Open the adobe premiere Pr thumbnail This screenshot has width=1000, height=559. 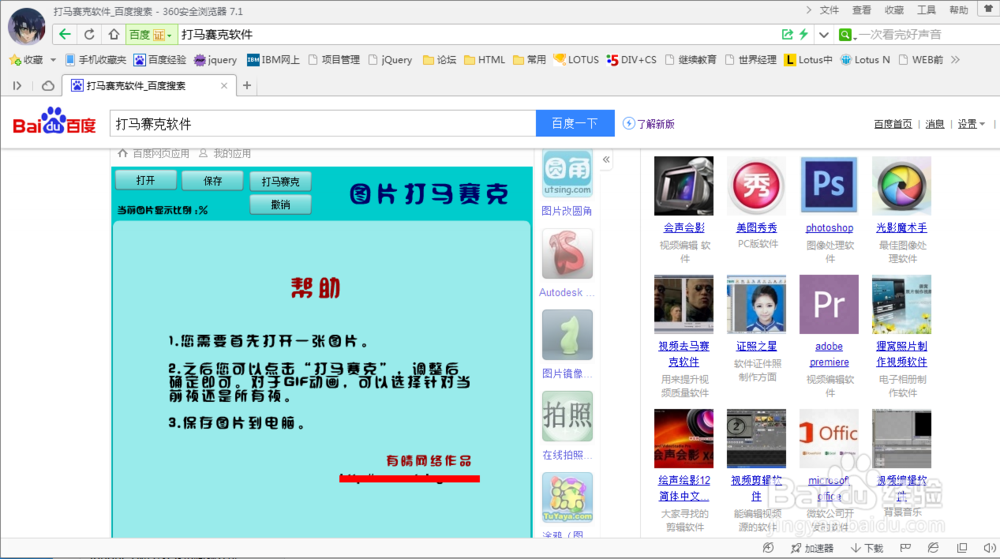point(829,305)
